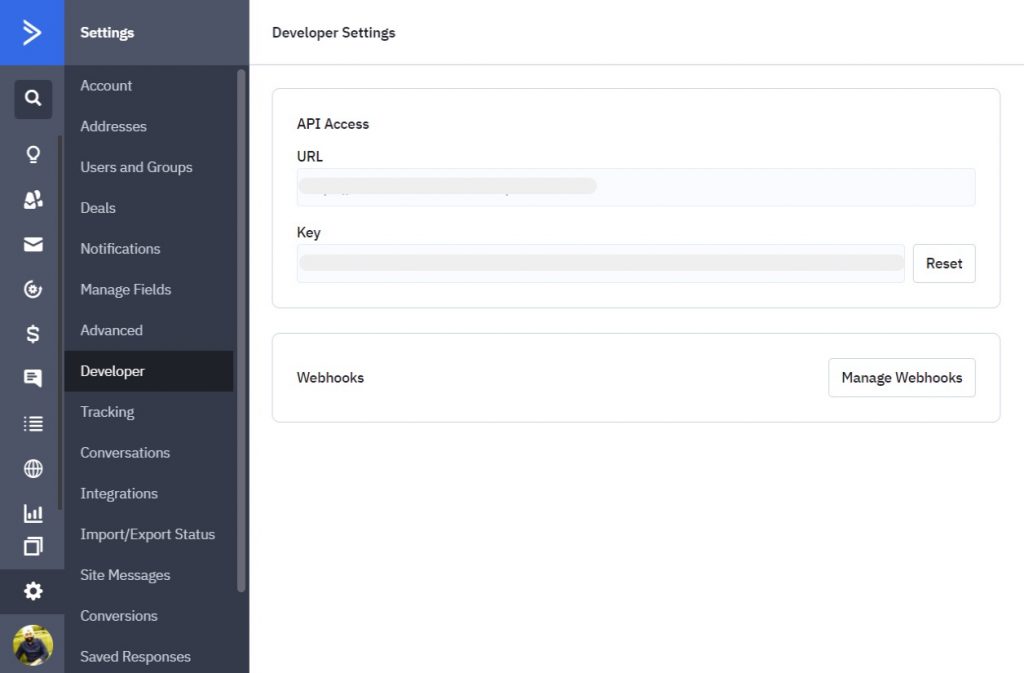The width and height of the screenshot is (1024, 673).
Task: Open the Reports bar chart icon
Action: tap(33, 513)
